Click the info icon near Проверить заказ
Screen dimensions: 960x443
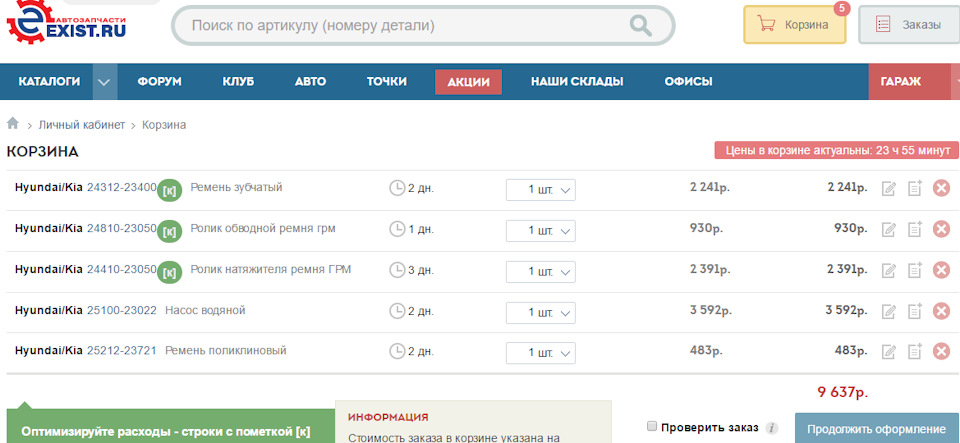click(x=773, y=428)
